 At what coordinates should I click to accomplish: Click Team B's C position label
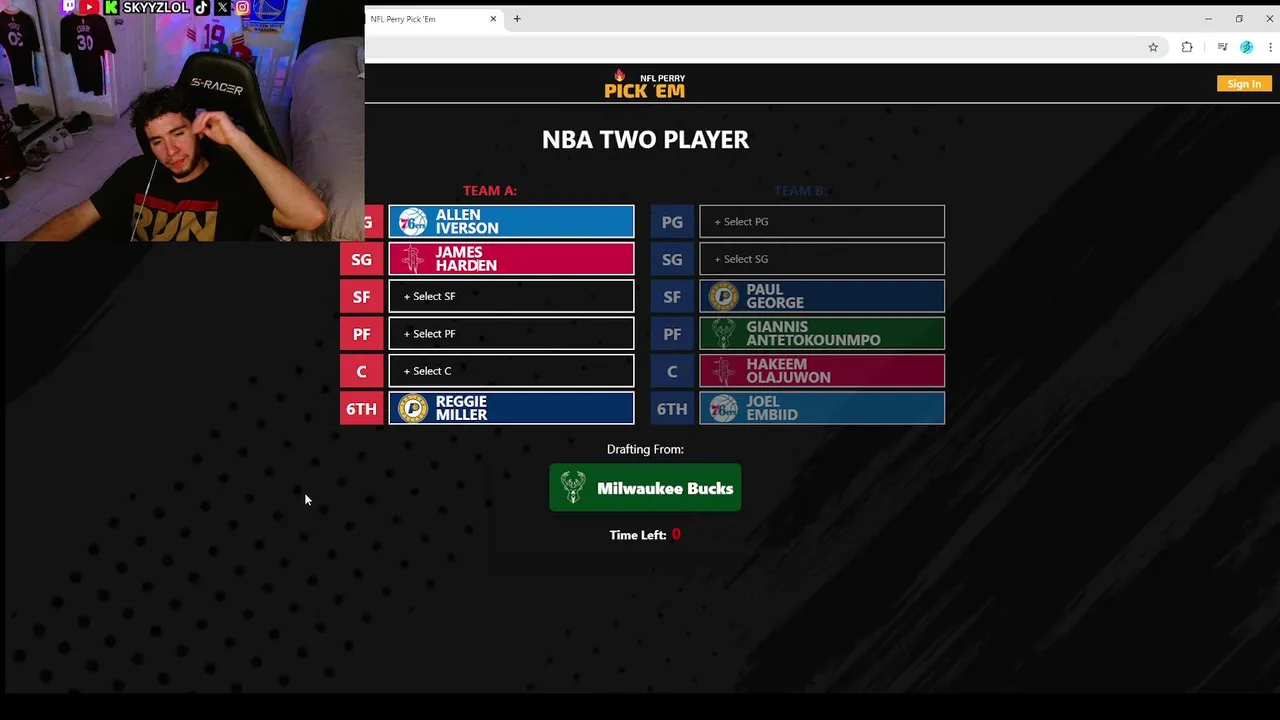(x=672, y=371)
